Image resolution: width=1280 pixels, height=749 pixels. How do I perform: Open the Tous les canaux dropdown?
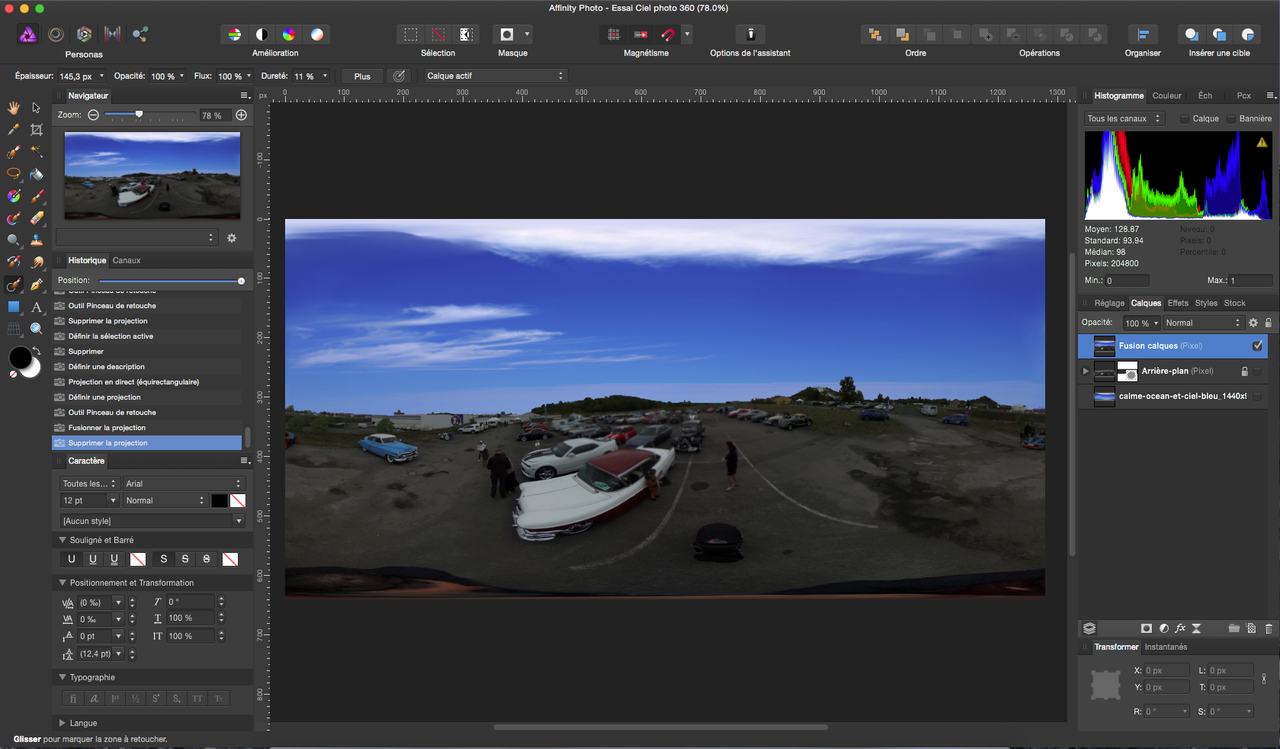[x=1125, y=119]
